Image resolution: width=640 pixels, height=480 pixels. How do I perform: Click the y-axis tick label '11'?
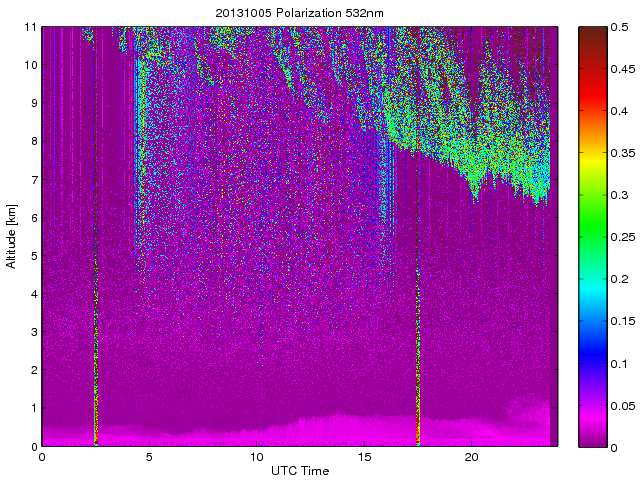click(x=31, y=27)
